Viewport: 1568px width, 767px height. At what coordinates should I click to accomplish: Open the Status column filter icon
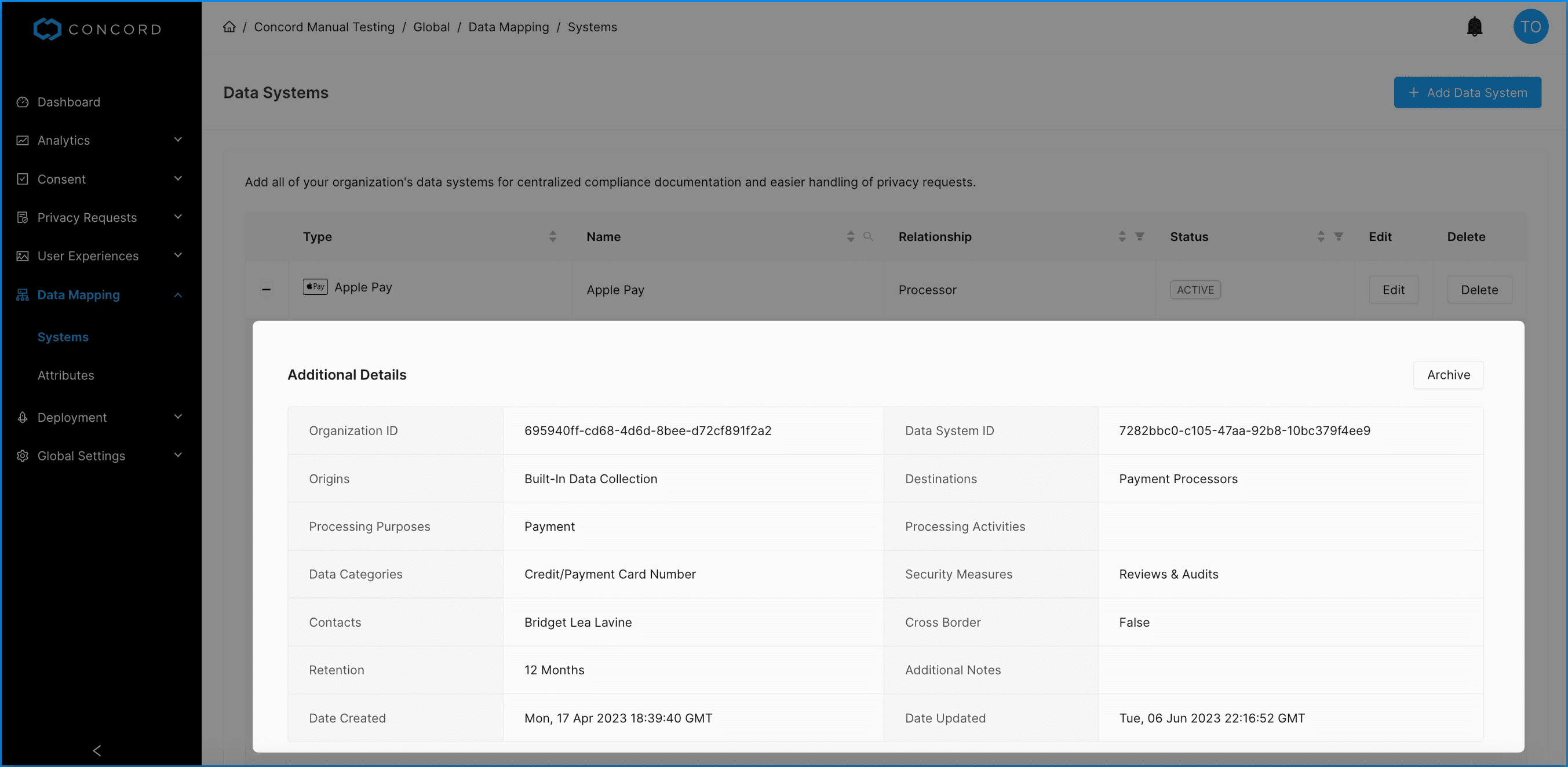pos(1338,237)
